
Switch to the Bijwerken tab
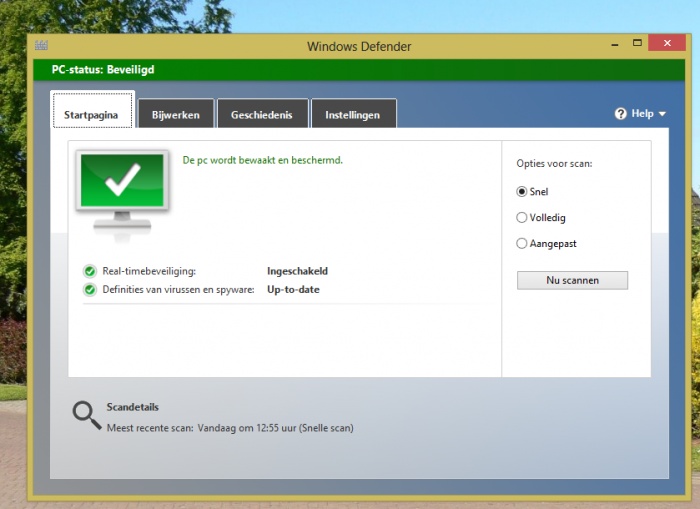tap(176, 115)
